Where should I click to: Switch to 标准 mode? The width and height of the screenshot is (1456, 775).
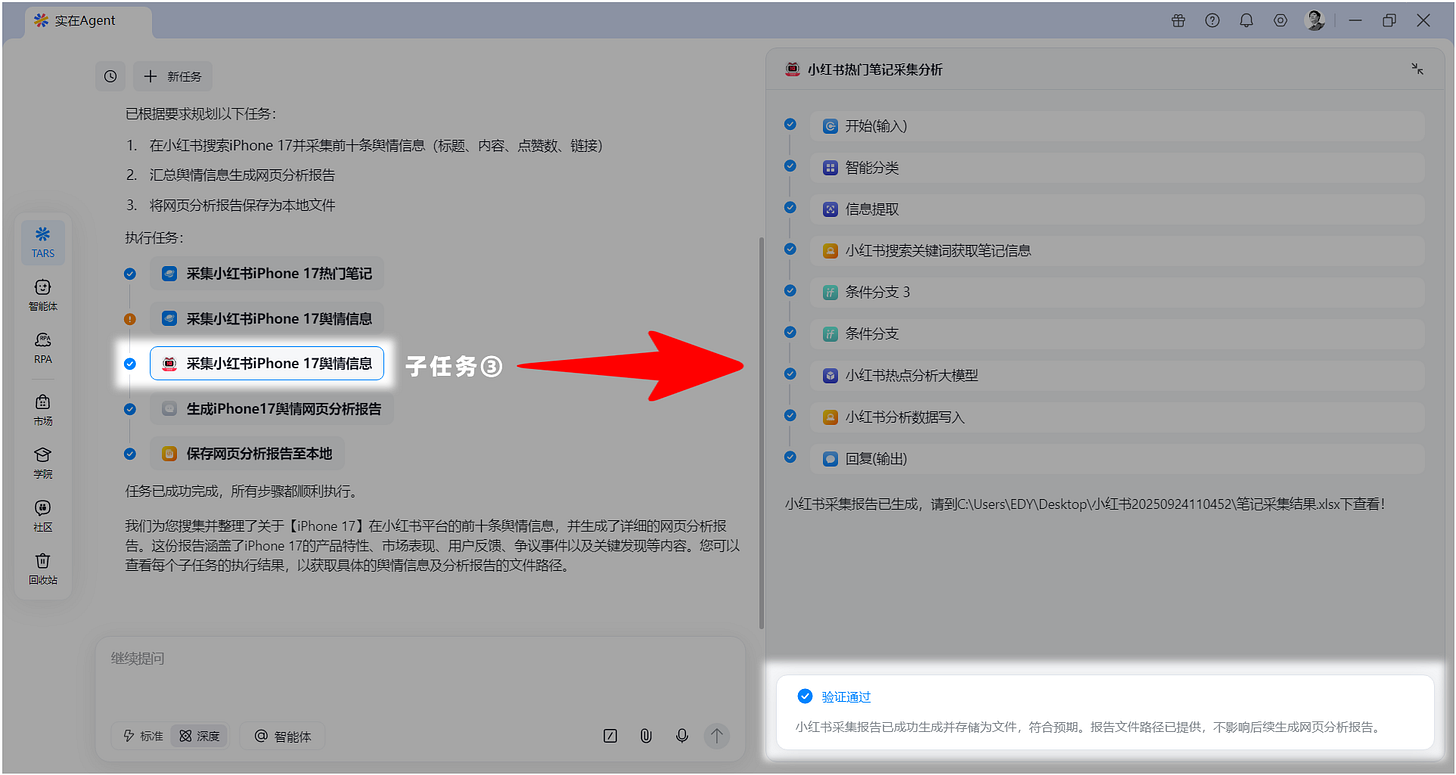(142, 736)
